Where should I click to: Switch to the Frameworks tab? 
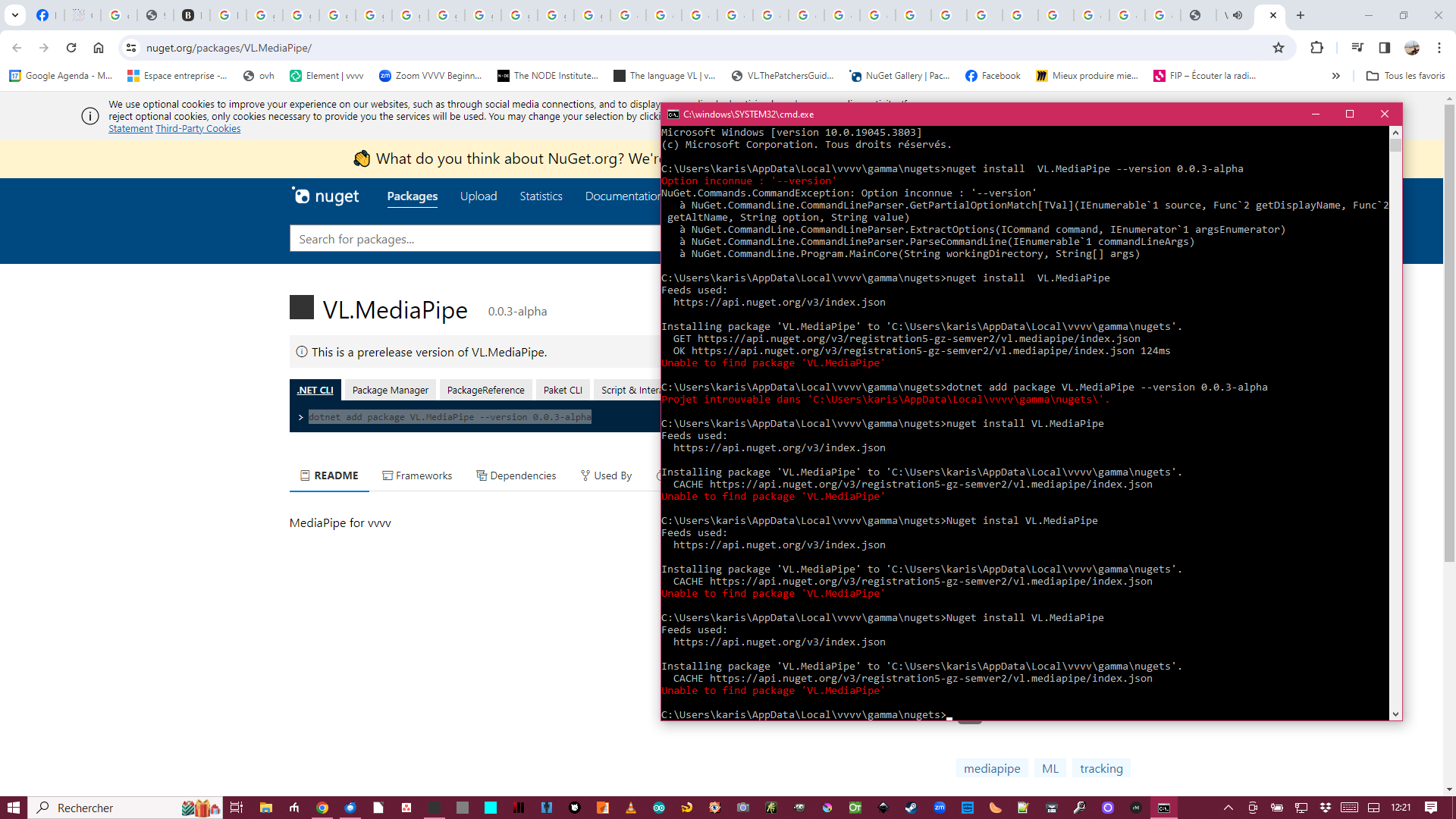point(417,475)
